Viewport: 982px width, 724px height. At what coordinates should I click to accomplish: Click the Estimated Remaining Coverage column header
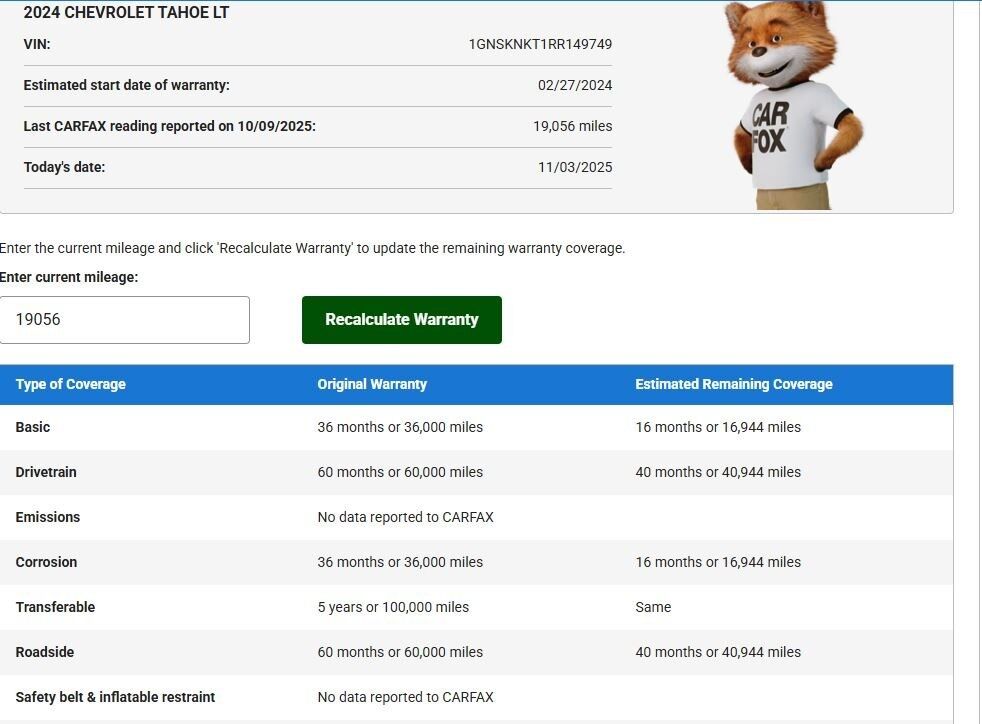click(733, 384)
